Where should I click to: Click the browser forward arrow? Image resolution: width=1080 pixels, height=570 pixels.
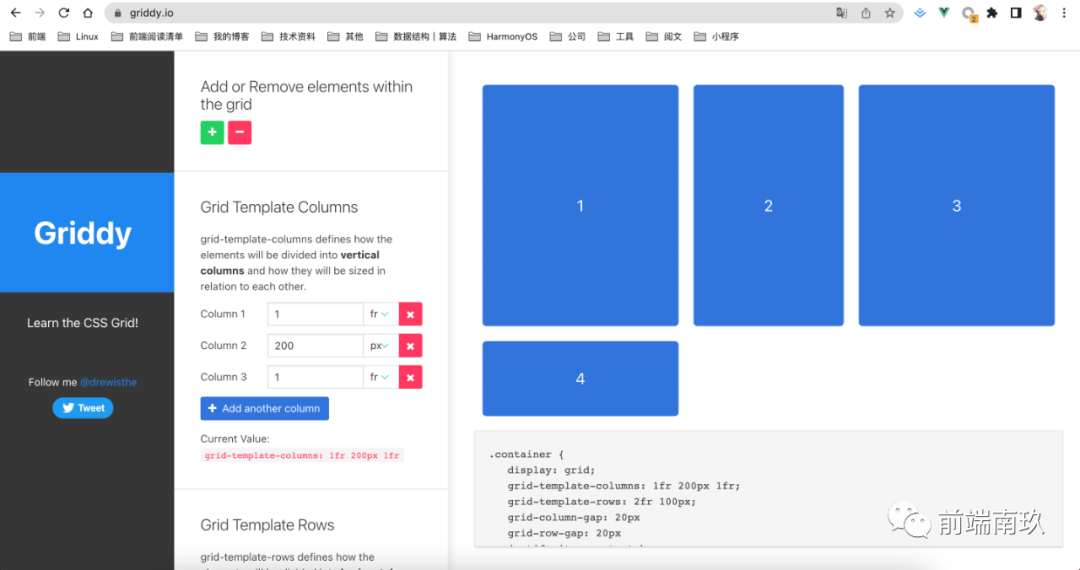coord(40,13)
